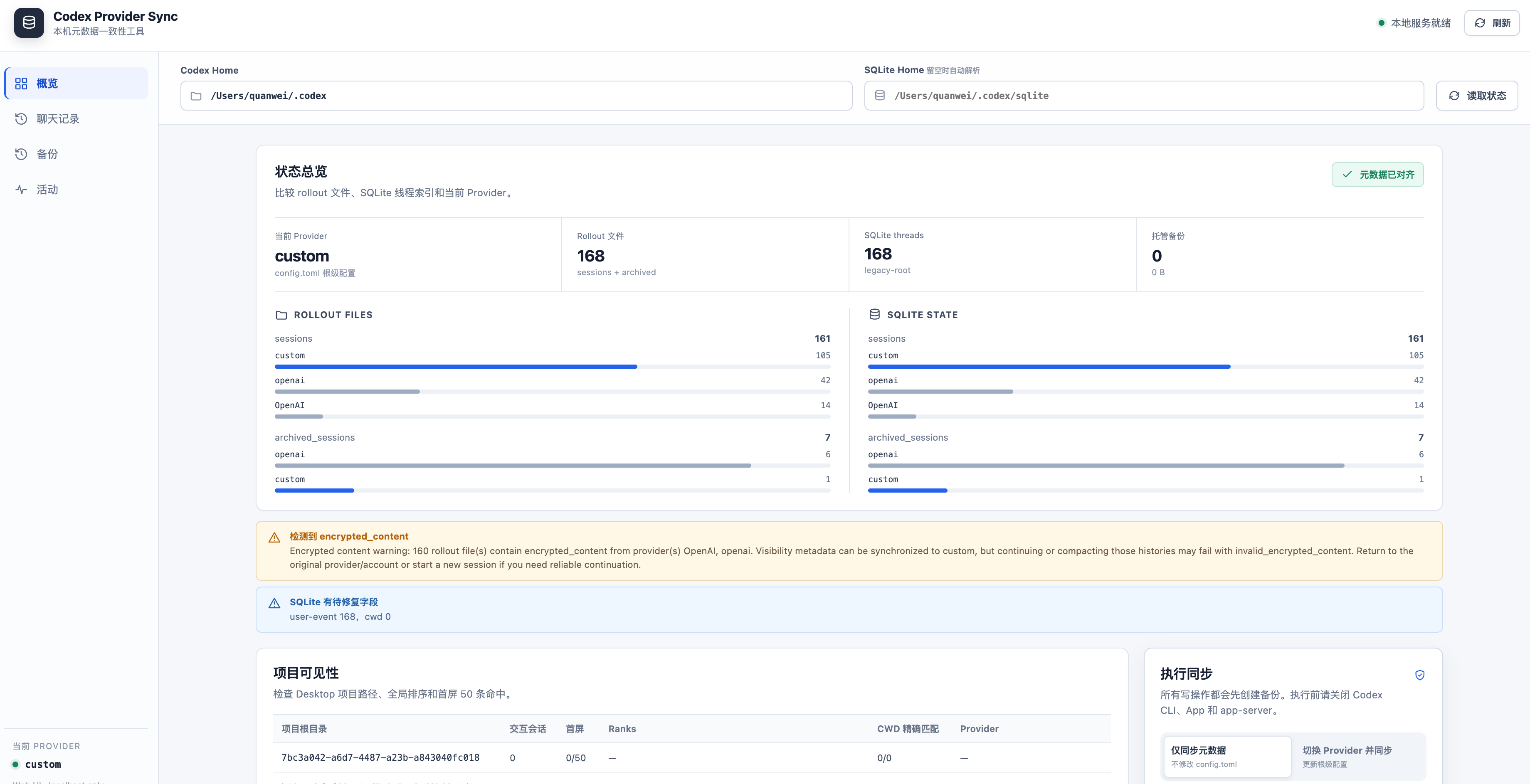Click the warning triangle in encrypted_content alert
The height and width of the screenshot is (784, 1530).
(x=274, y=537)
